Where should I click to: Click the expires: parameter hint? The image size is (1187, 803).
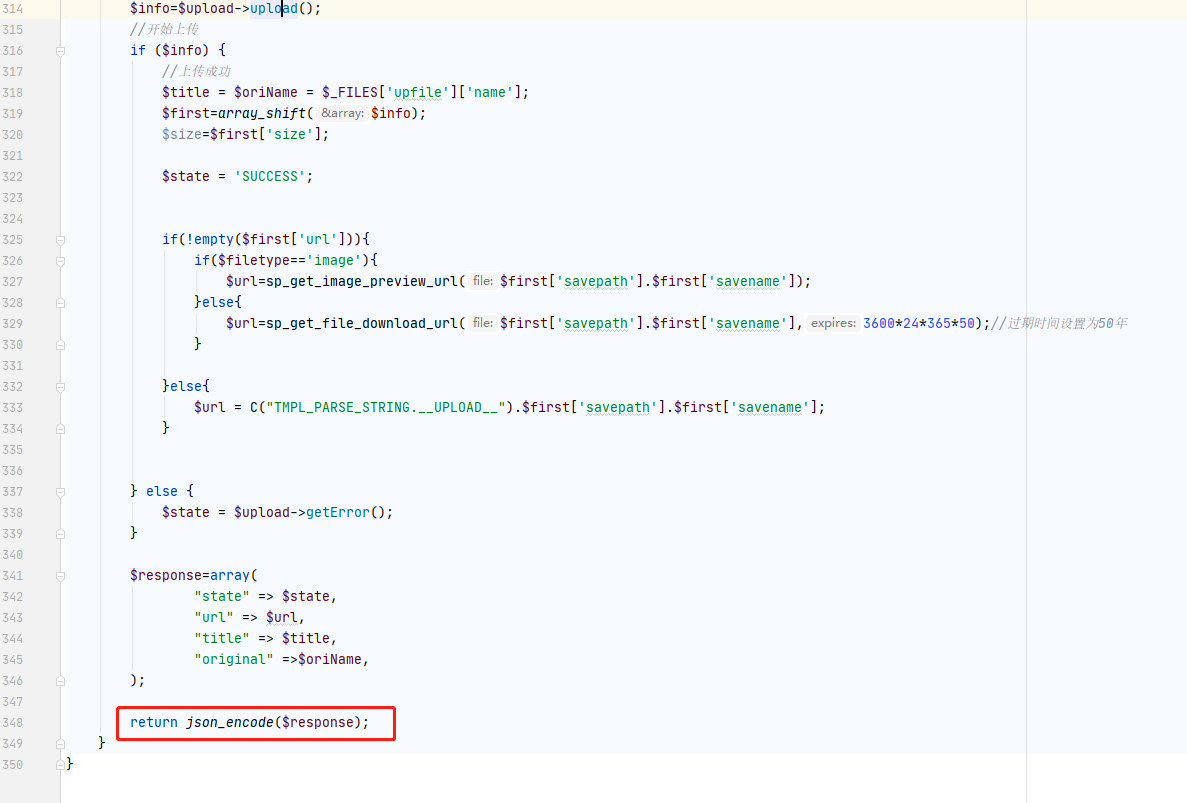(x=833, y=323)
